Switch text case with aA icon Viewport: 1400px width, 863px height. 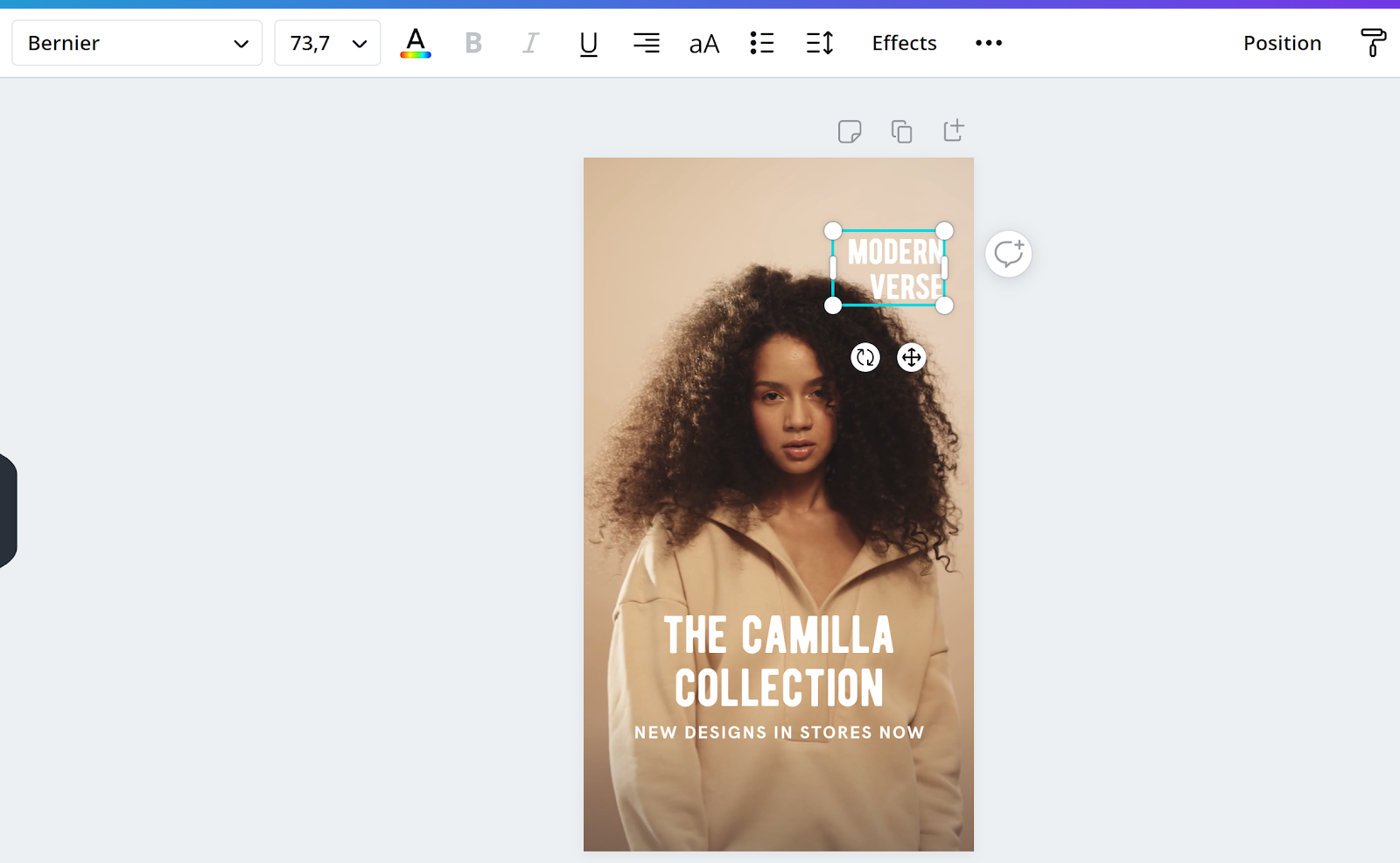point(704,43)
